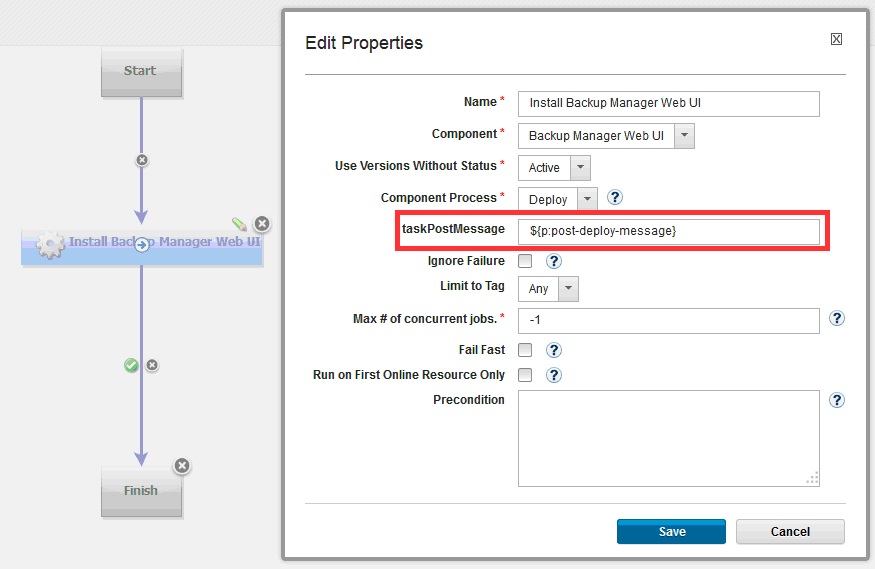This screenshot has width=875, height=569.
Task: Click the green checkmark on the Finish connection
Action: tap(131, 365)
